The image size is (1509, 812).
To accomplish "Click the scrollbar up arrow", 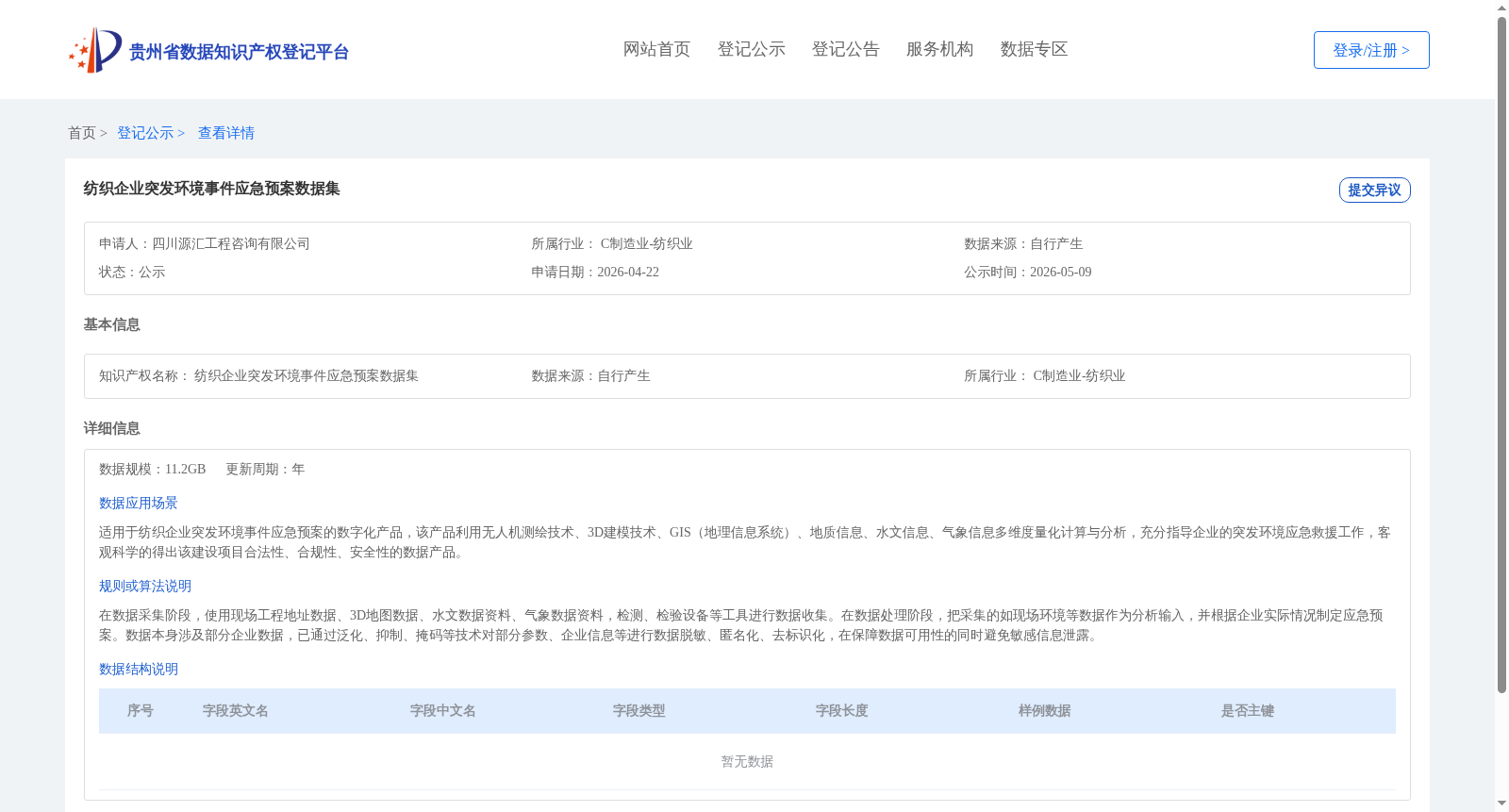I will 1501,8.
